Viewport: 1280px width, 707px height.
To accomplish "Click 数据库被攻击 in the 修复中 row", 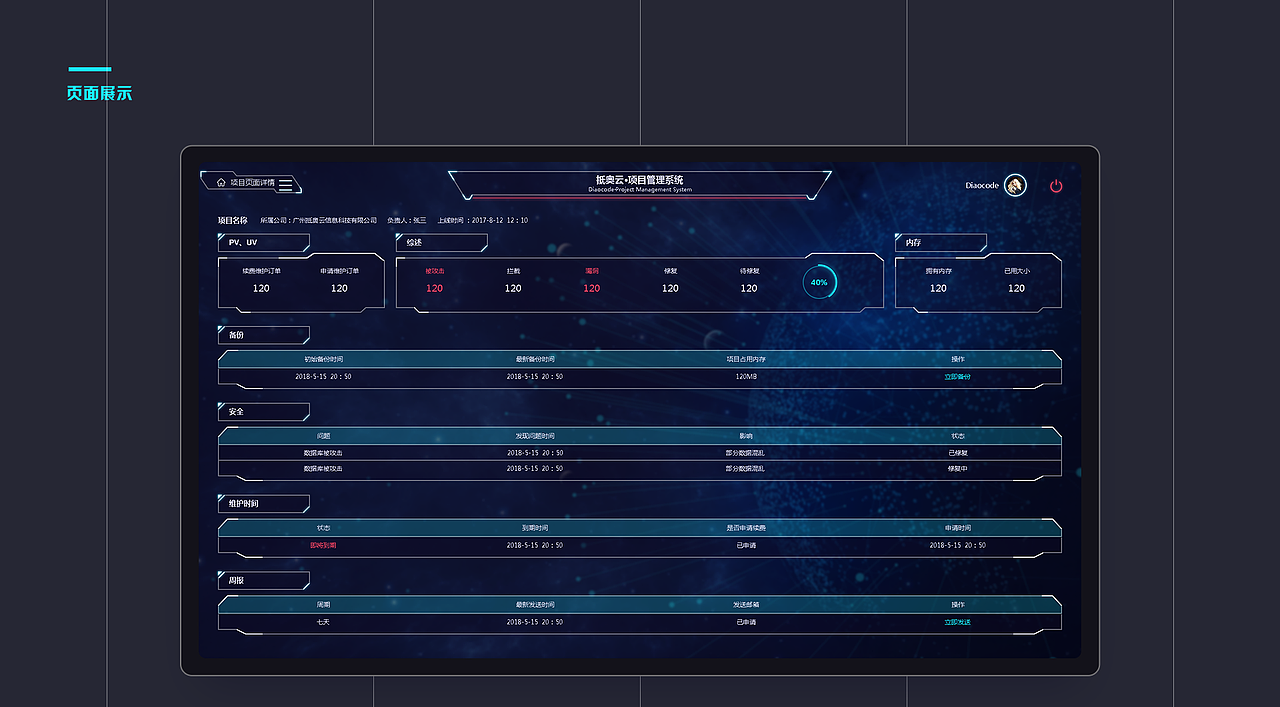I will [323, 468].
